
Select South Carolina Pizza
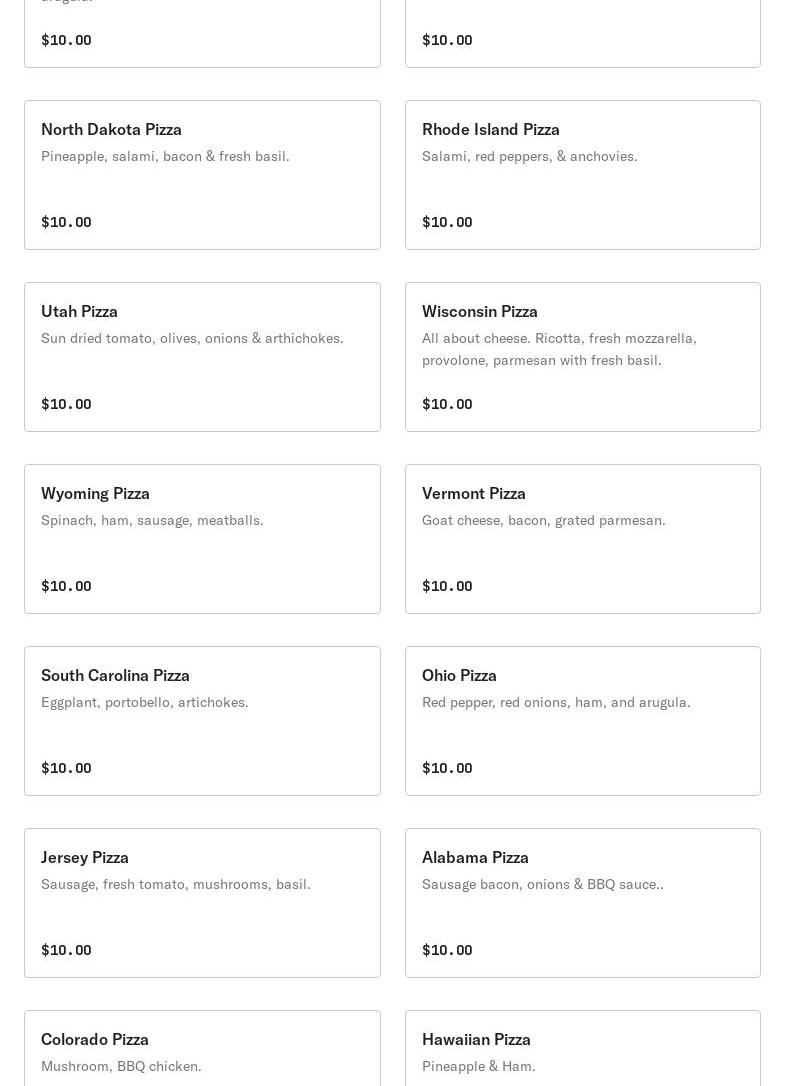tap(202, 721)
